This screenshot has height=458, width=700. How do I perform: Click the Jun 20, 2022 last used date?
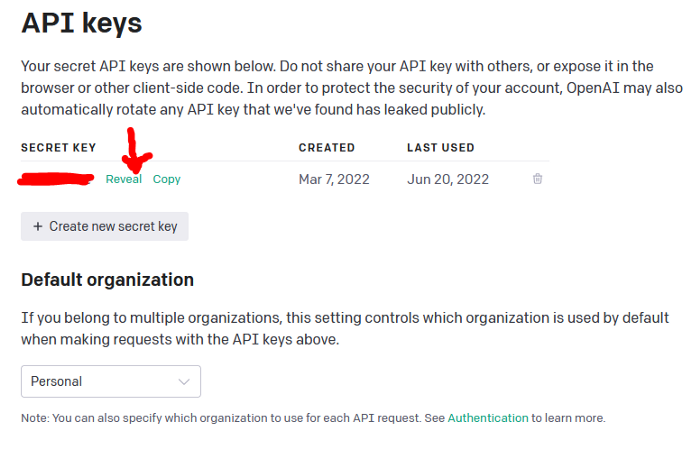[448, 179]
